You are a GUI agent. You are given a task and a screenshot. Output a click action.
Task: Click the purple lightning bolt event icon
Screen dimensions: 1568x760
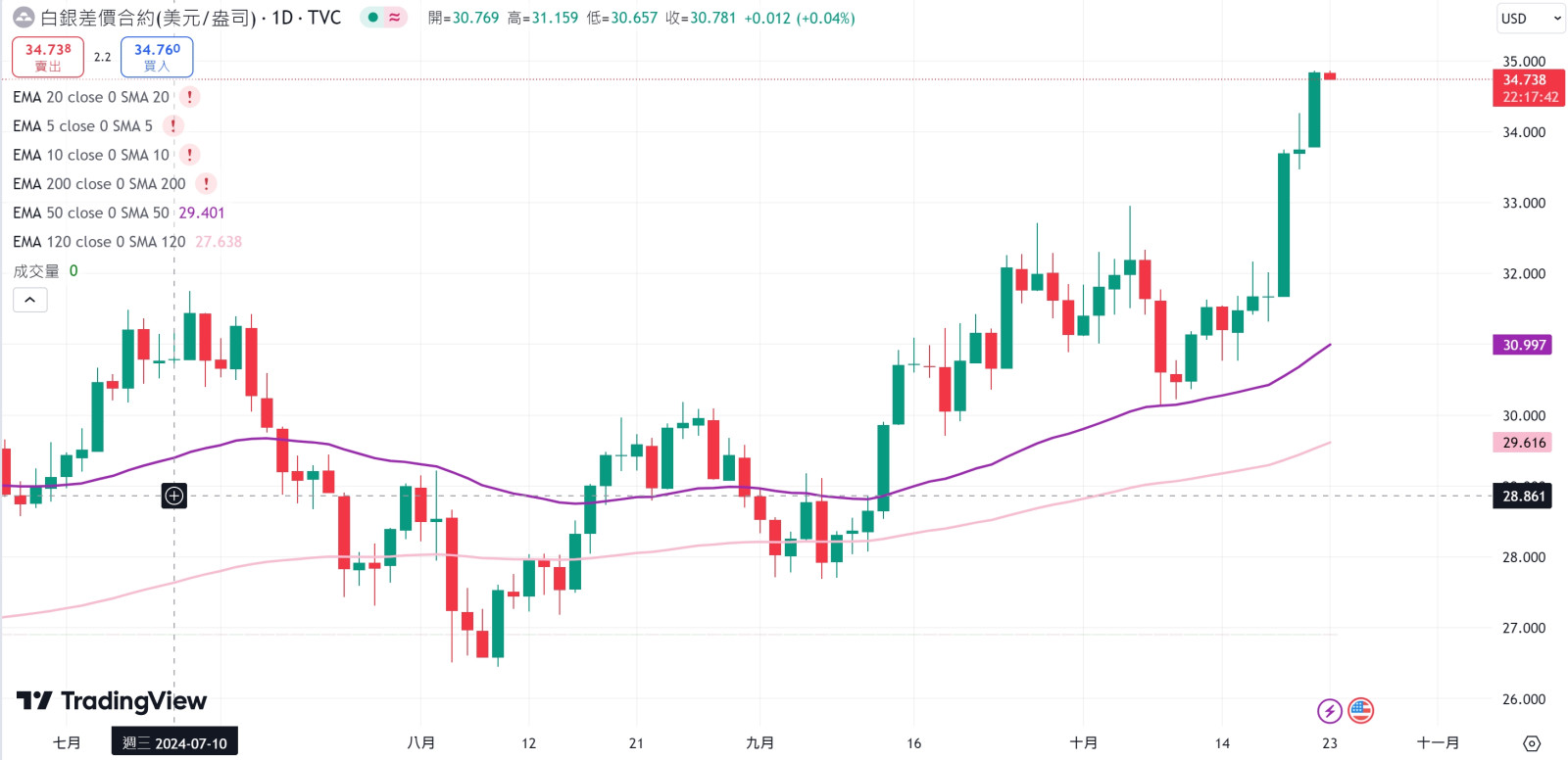pyautogui.click(x=1329, y=711)
